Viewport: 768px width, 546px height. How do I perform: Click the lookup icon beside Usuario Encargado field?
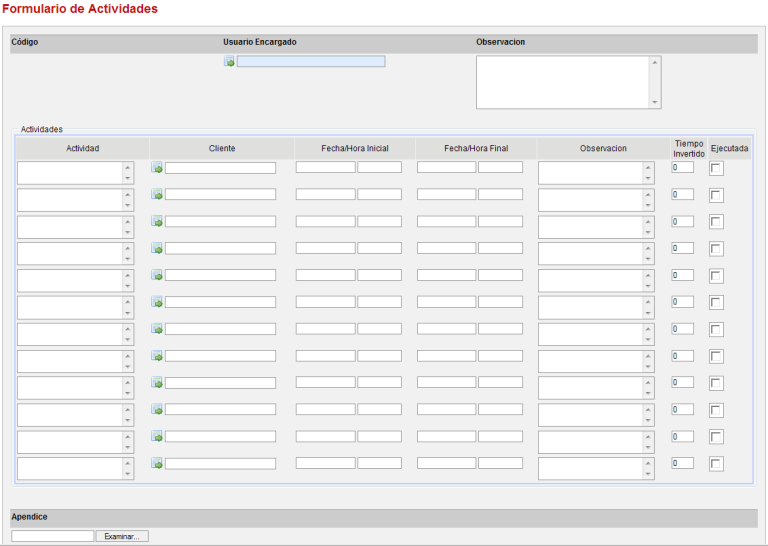(x=229, y=62)
